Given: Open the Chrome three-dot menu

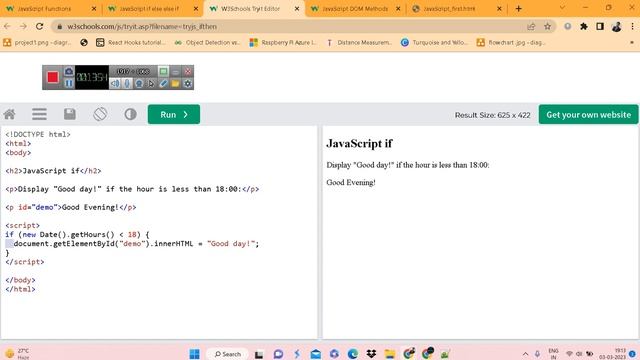Looking at the screenshot, I should pyautogui.click(x=632, y=27).
